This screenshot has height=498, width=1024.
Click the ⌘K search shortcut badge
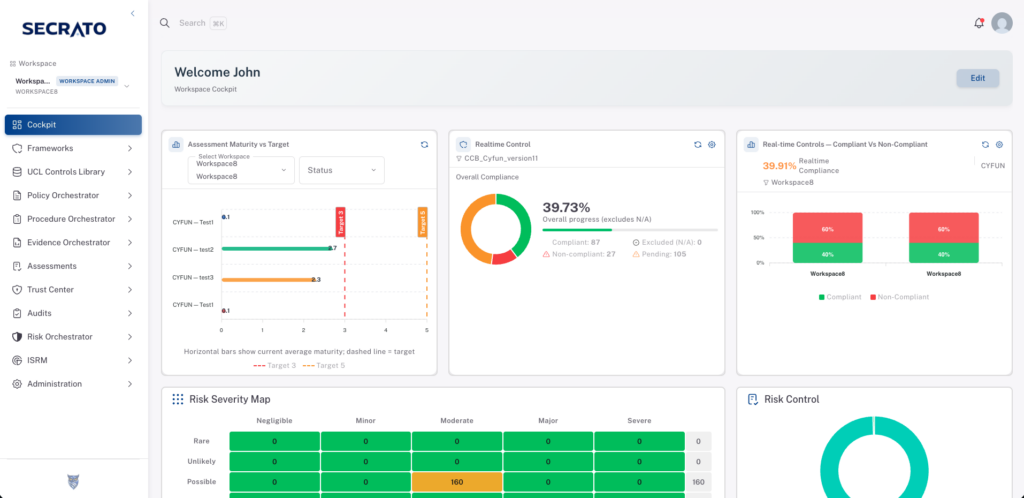pyautogui.click(x=218, y=23)
